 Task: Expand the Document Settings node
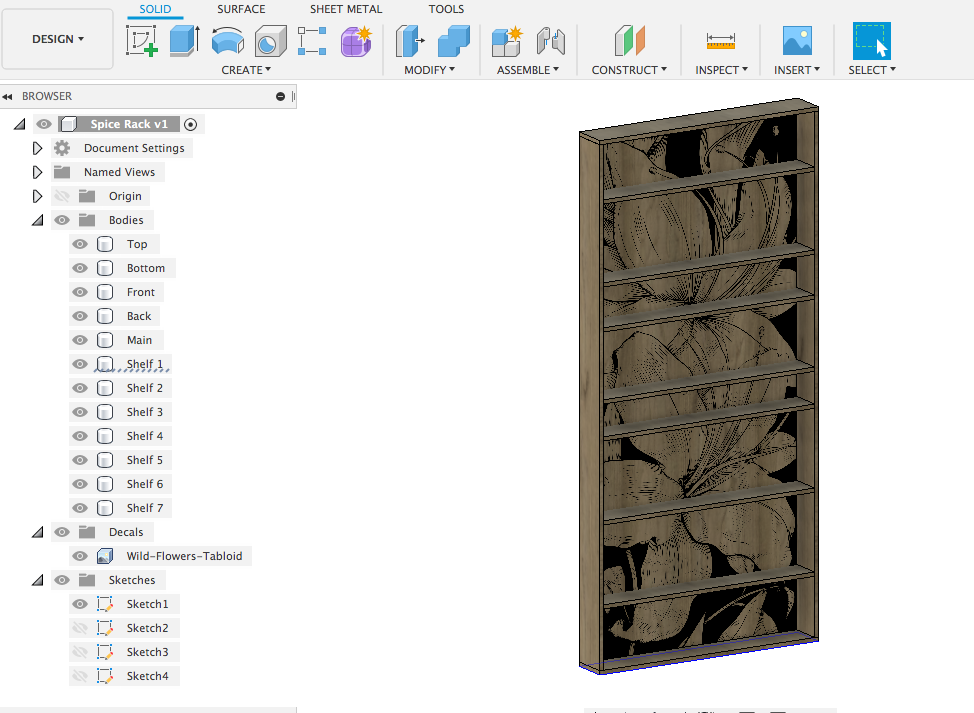tap(37, 148)
